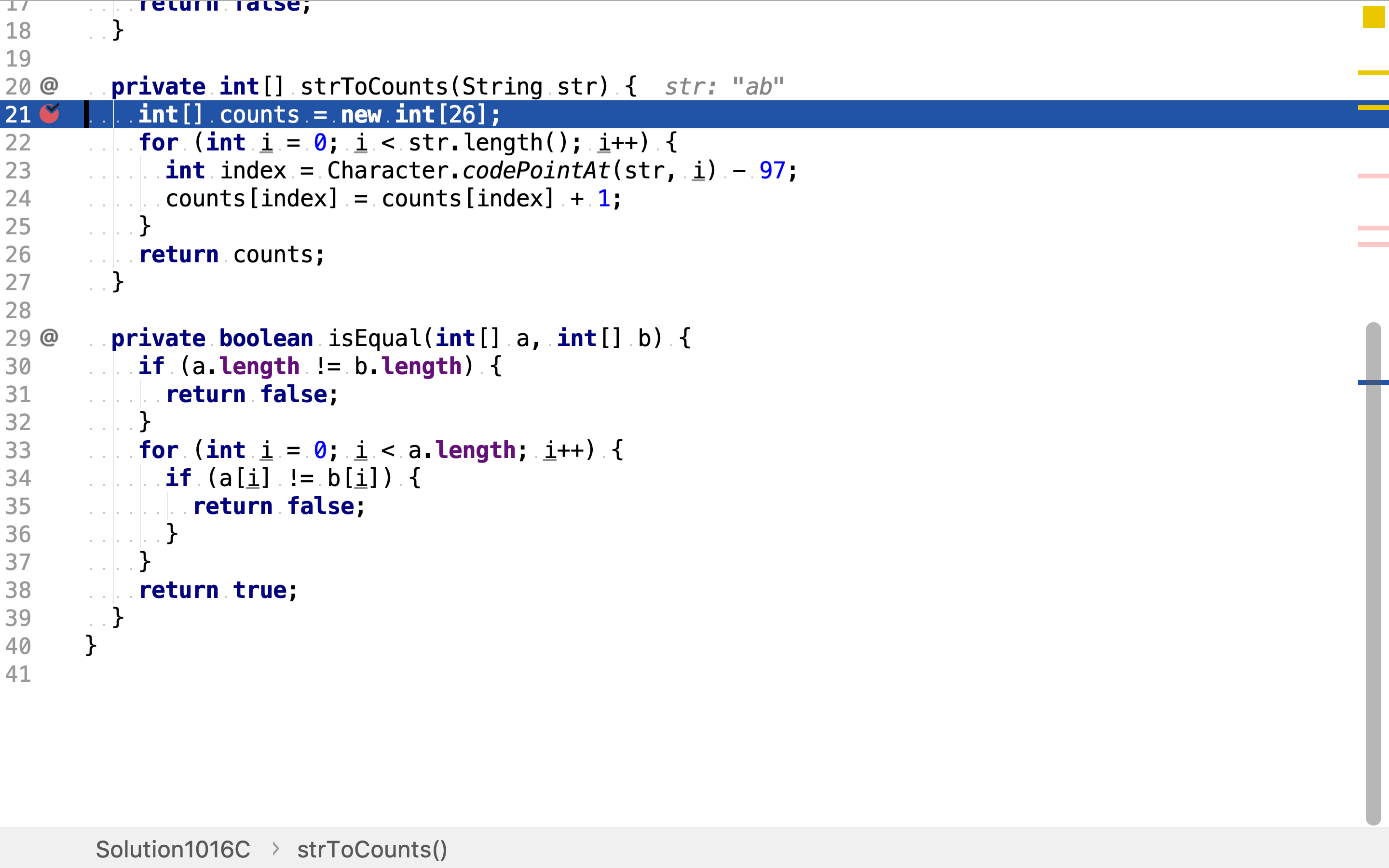
Task: Click line number 38 in the gutter
Action: 18,590
